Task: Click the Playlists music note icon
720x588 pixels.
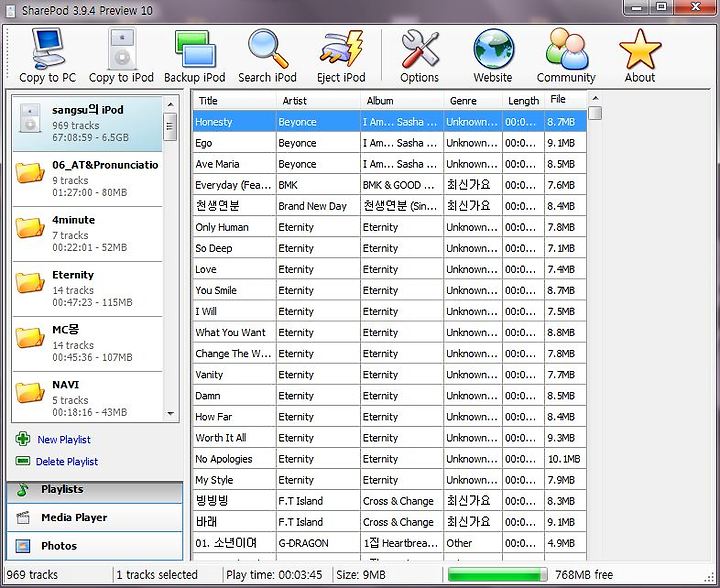Action: pos(22,489)
